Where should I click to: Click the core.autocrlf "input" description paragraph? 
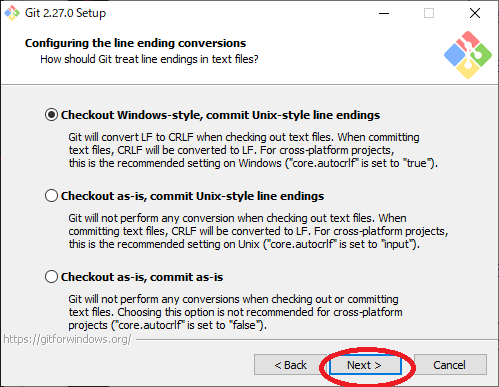coord(258,231)
